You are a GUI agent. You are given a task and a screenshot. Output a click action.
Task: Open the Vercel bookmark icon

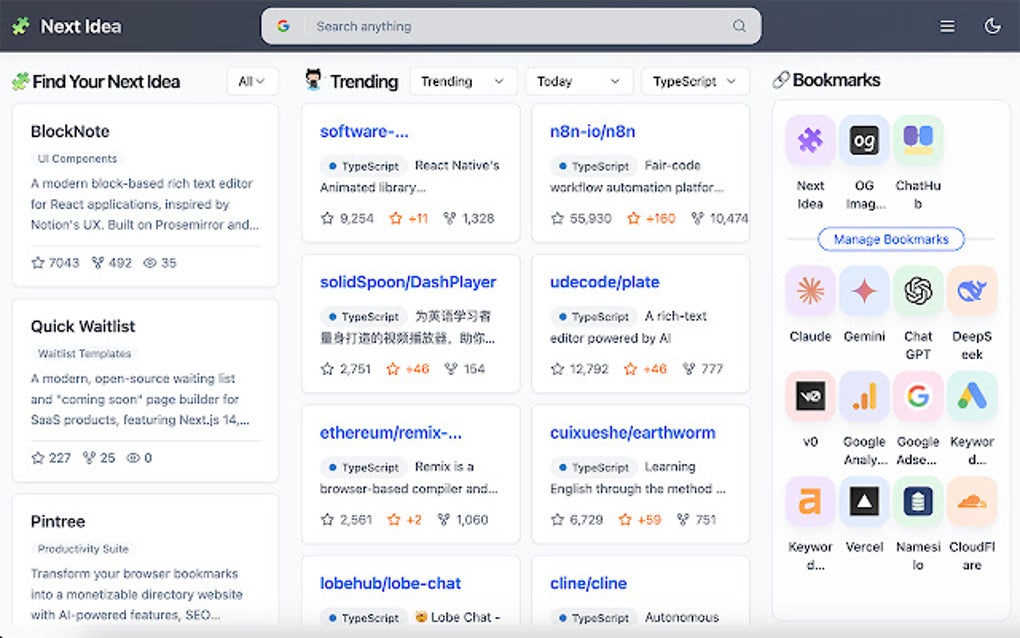click(x=863, y=503)
